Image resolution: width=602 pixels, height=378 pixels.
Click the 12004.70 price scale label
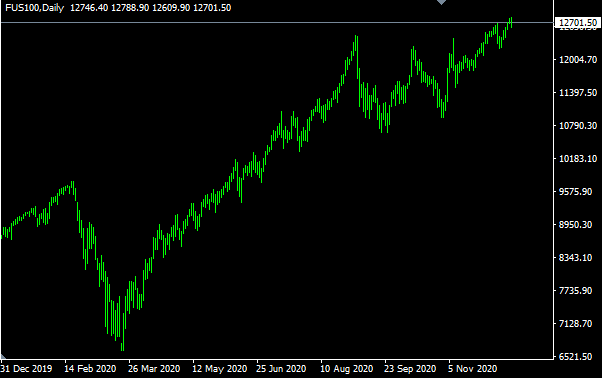pyautogui.click(x=578, y=59)
